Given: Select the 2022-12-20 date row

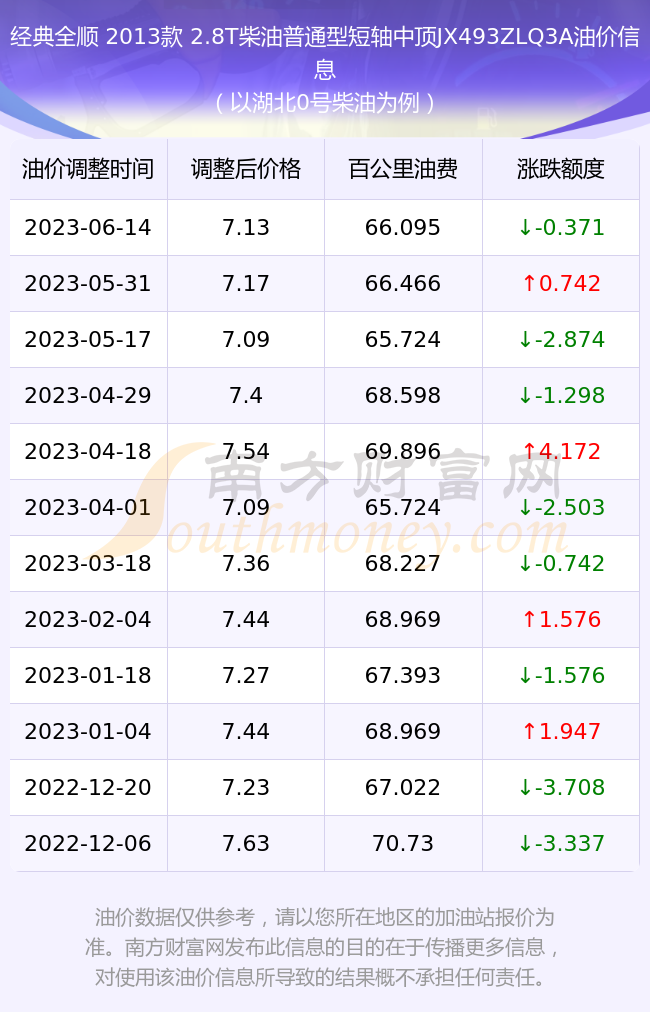Looking at the screenshot, I should pos(325,787).
